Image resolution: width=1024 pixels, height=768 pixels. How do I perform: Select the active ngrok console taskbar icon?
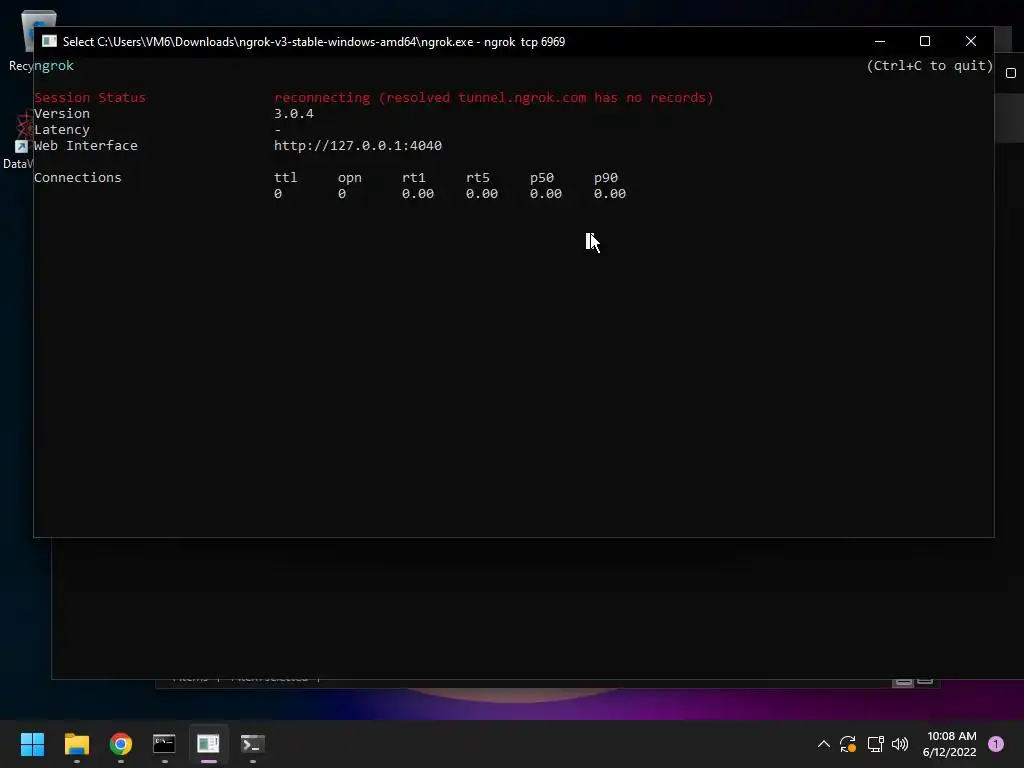point(208,744)
